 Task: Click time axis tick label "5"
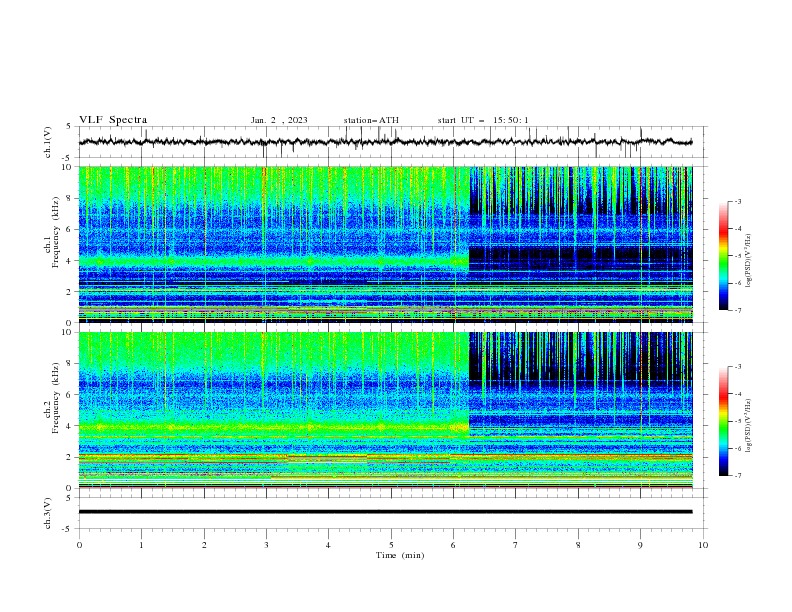391,545
